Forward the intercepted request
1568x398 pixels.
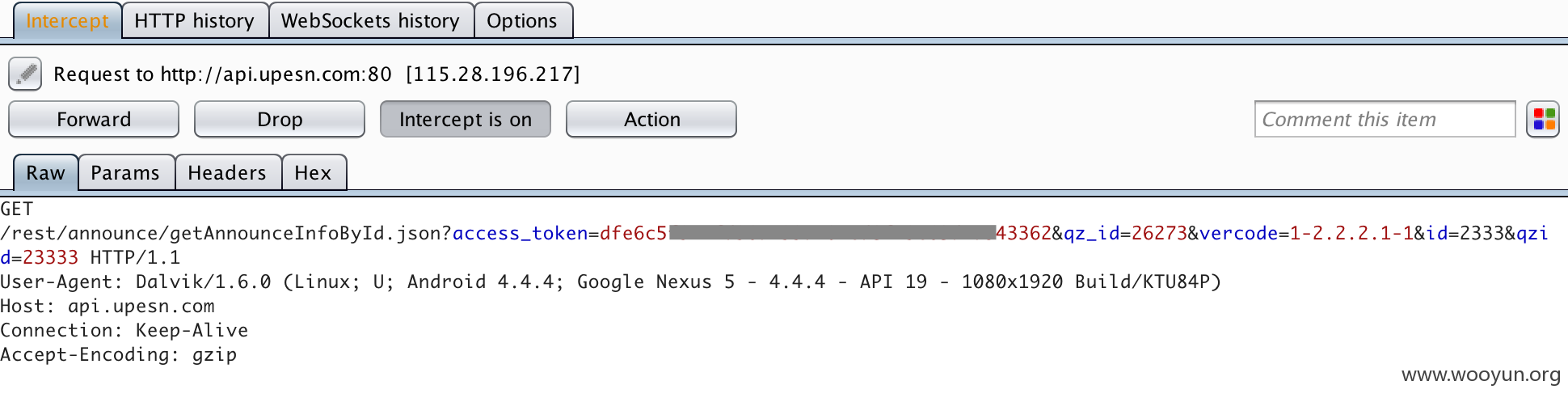pyautogui.click(x=94, y=120)
